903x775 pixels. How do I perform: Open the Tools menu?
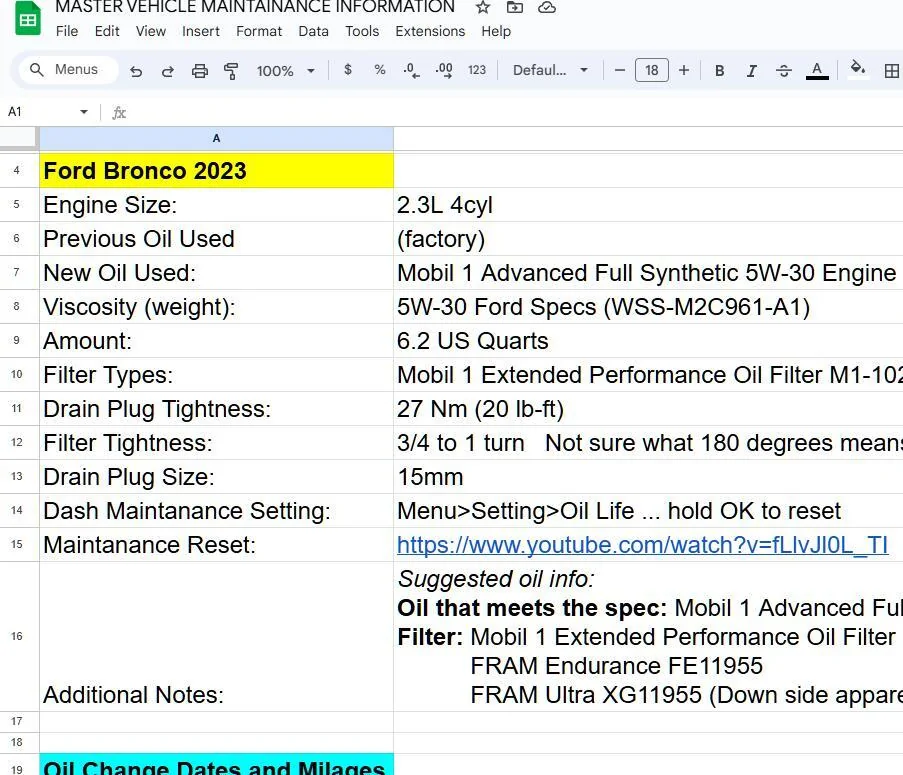click(x=362, y=31)
